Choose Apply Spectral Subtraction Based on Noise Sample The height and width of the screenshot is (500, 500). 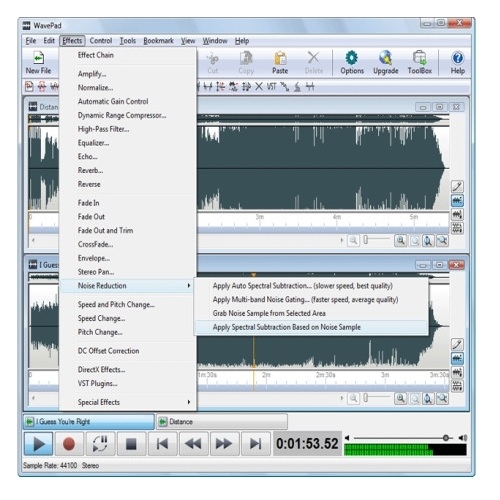pos(311,327)
